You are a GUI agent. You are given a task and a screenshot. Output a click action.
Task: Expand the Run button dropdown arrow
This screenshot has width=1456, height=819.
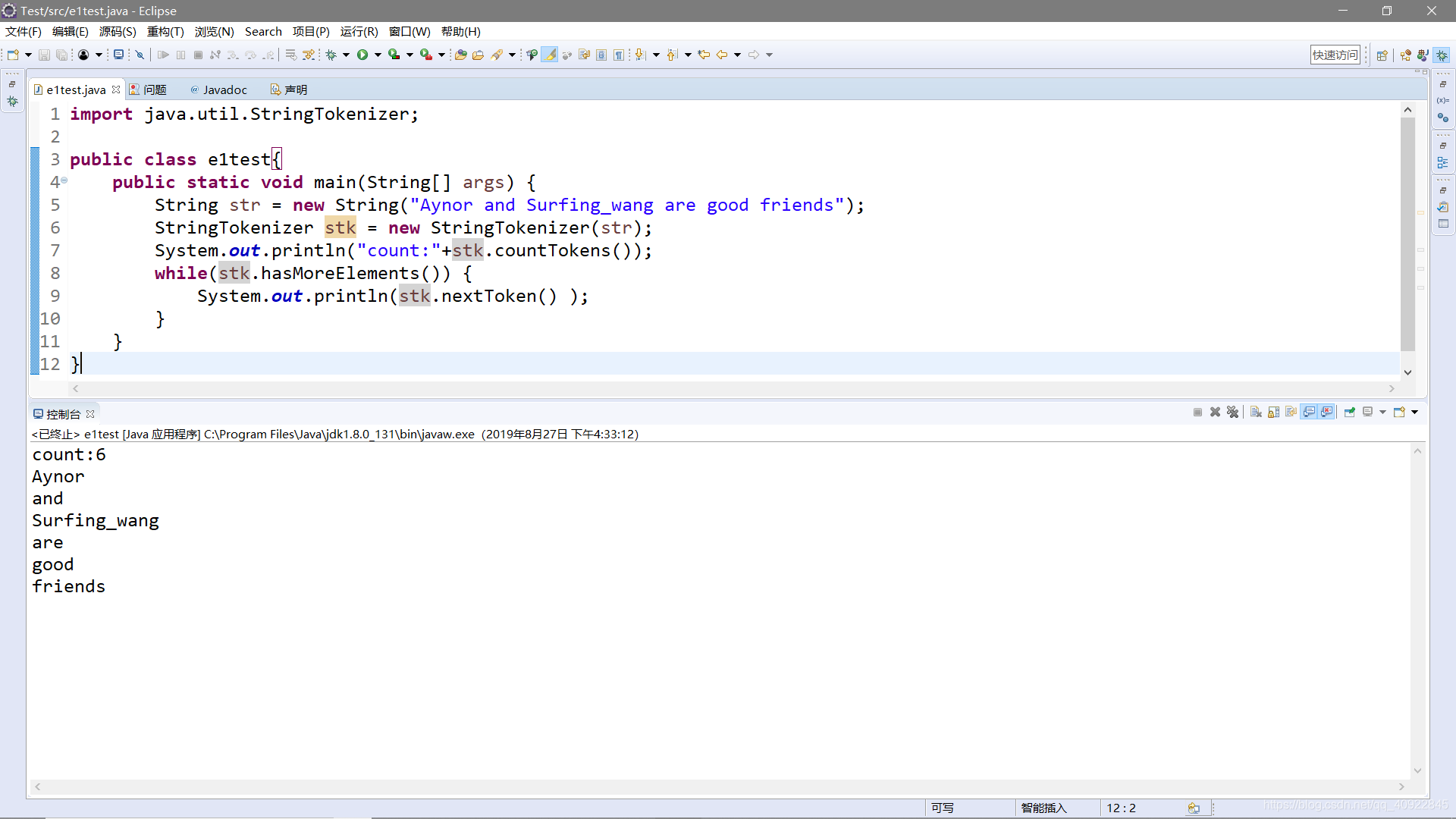(x=378, y=55)
